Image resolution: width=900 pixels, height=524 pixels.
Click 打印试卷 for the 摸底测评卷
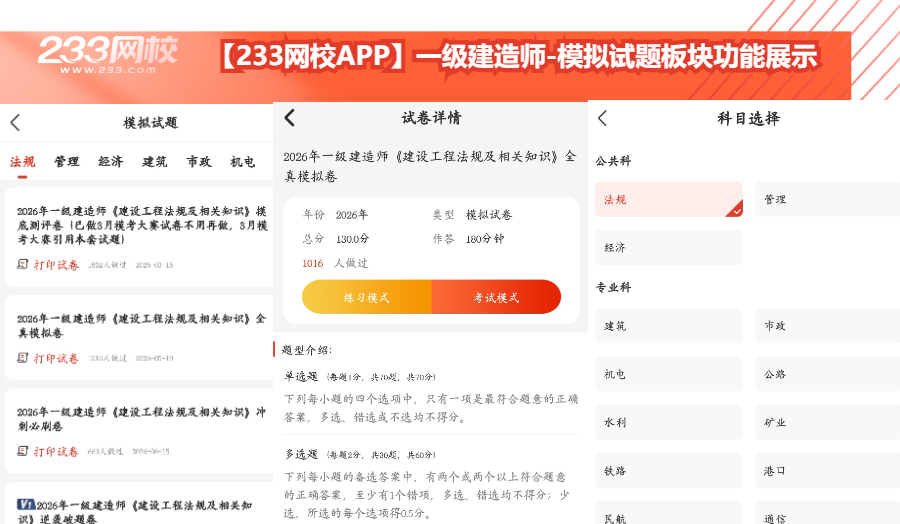tap(56, 265)
